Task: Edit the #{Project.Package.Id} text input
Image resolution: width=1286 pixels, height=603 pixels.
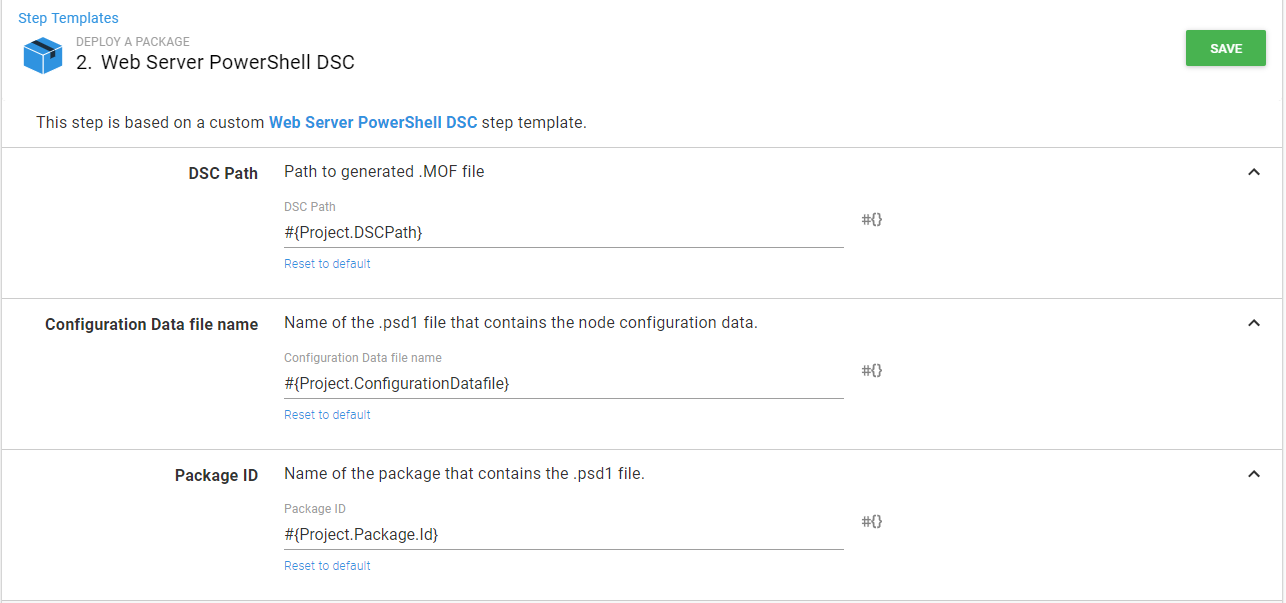Action: coord(563,534)
